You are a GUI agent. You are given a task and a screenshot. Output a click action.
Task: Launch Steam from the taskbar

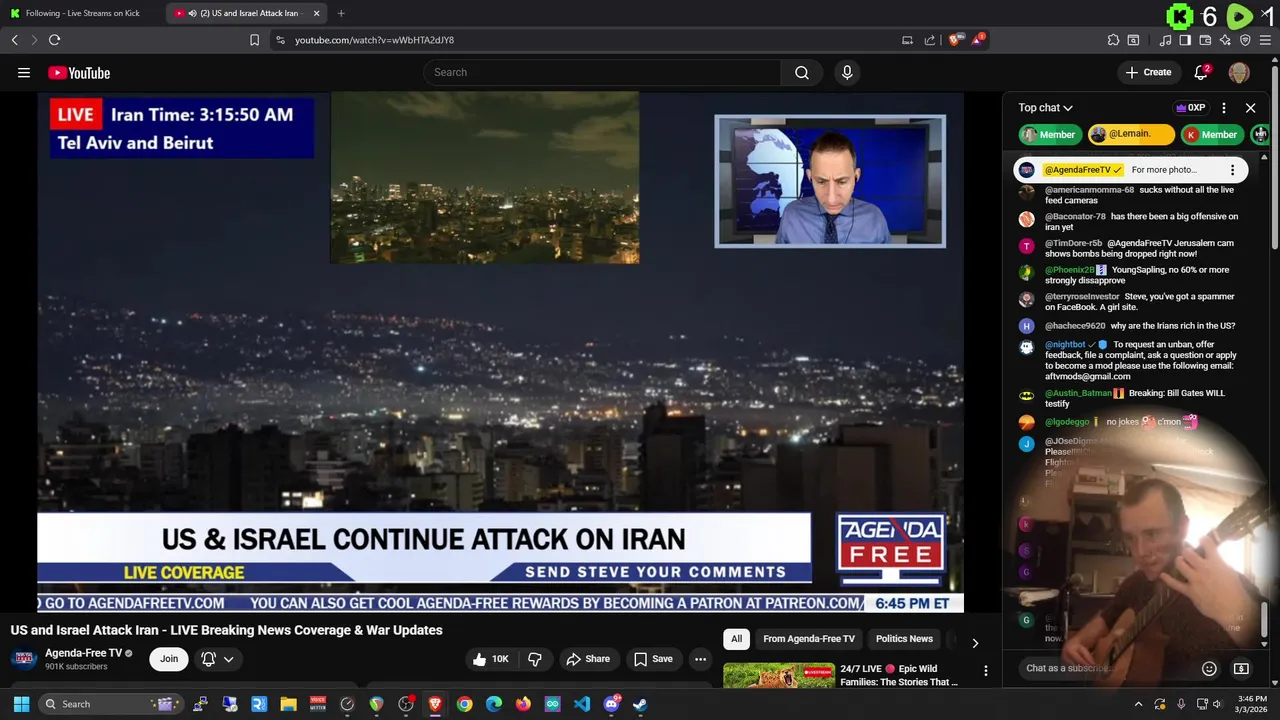[640, 704]
